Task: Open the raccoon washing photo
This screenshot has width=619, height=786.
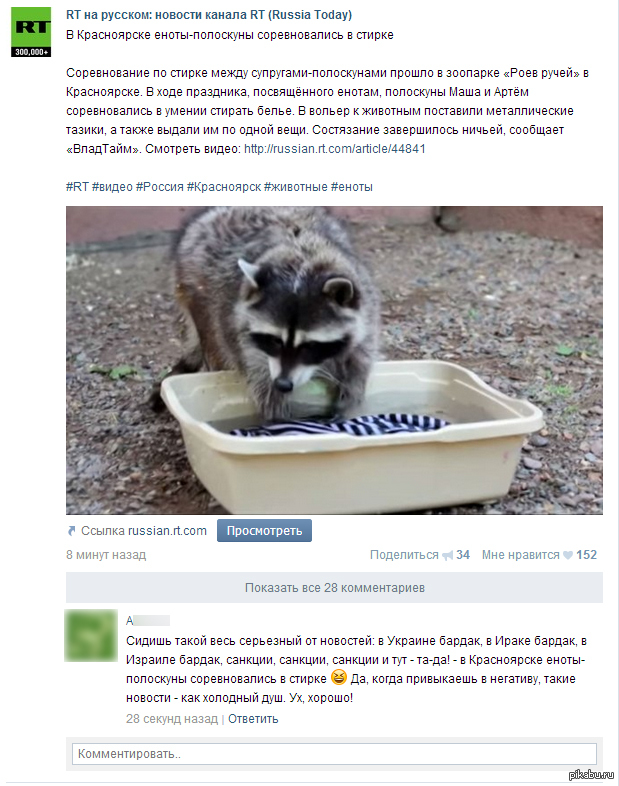Action: tap(334, 360)
